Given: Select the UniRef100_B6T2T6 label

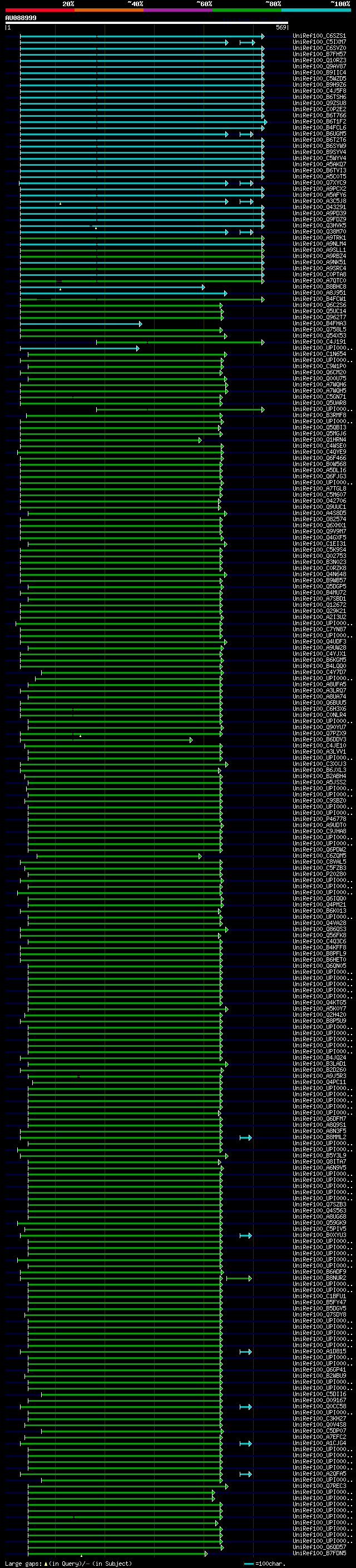Looking at the screenshot, I should [x=319, y=140].
